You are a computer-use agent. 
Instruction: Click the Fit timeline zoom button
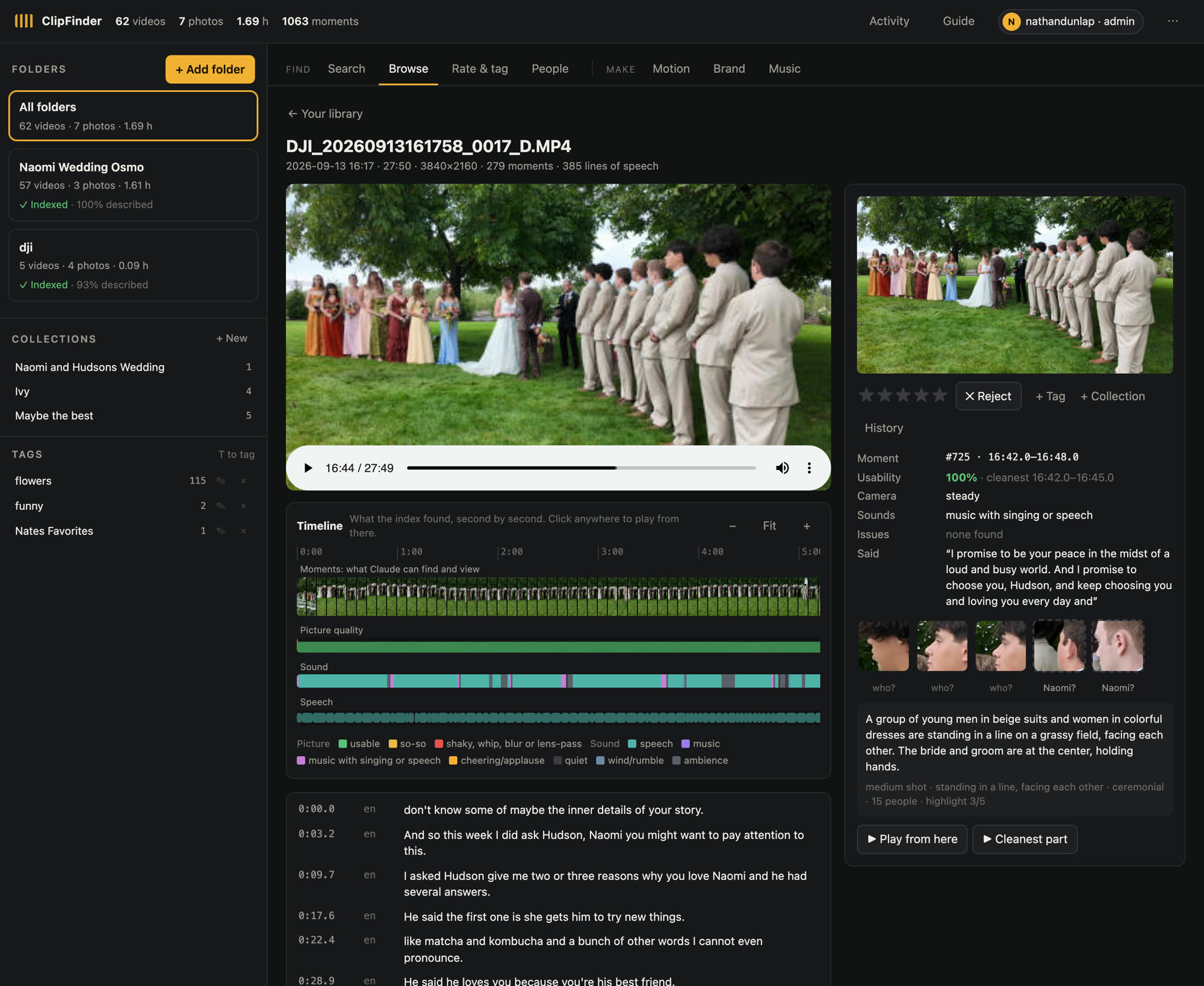click(x=769, y=526)
